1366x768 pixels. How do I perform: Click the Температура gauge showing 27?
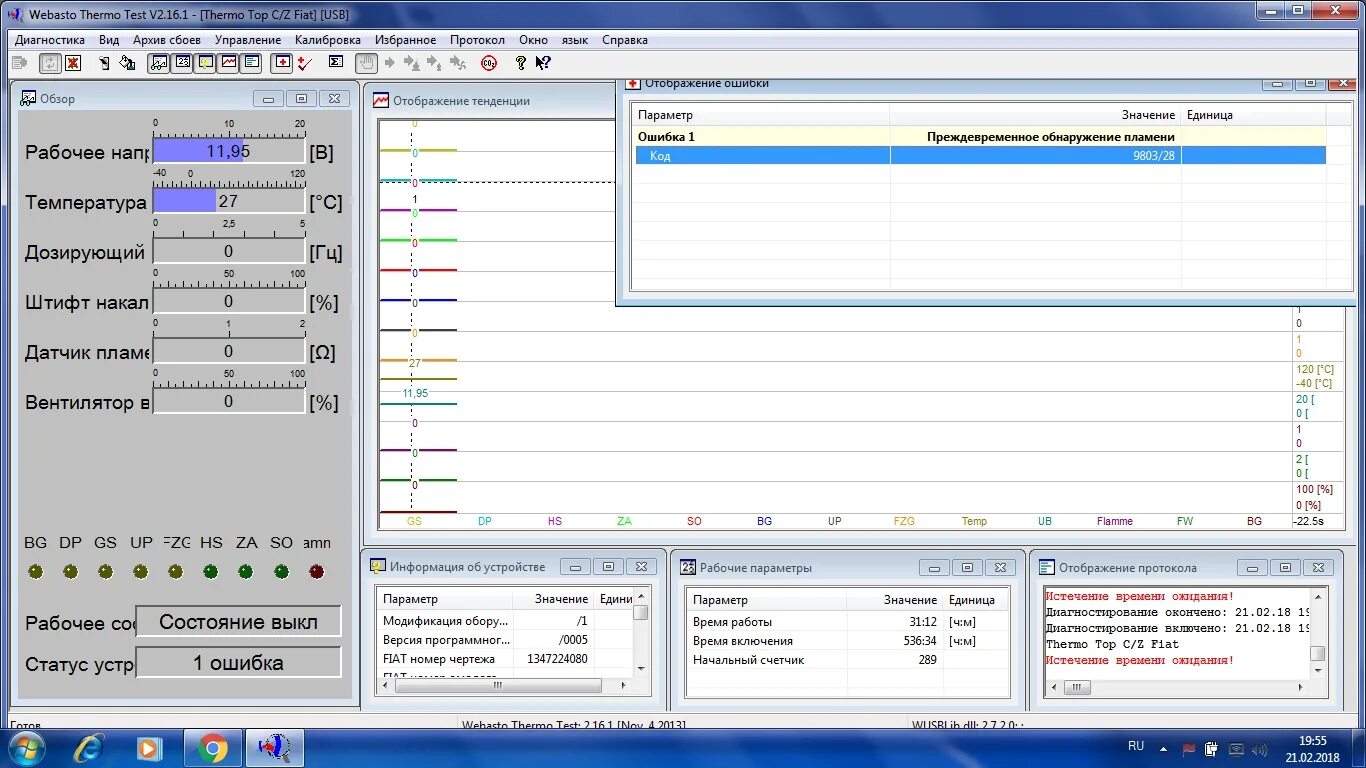[229, 201]
